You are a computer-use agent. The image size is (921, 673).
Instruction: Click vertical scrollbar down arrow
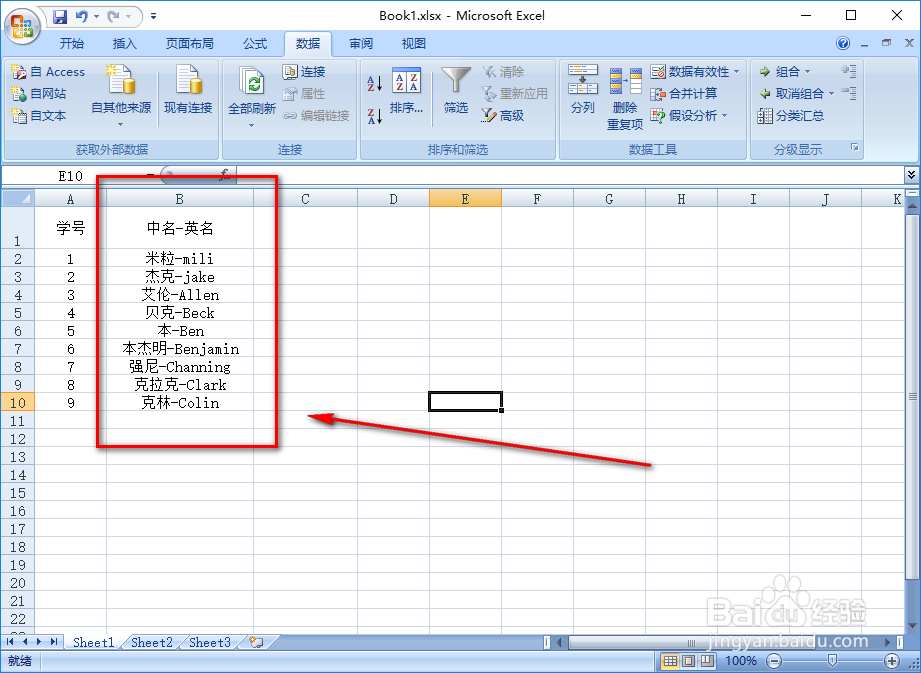(x=912, y=625)
